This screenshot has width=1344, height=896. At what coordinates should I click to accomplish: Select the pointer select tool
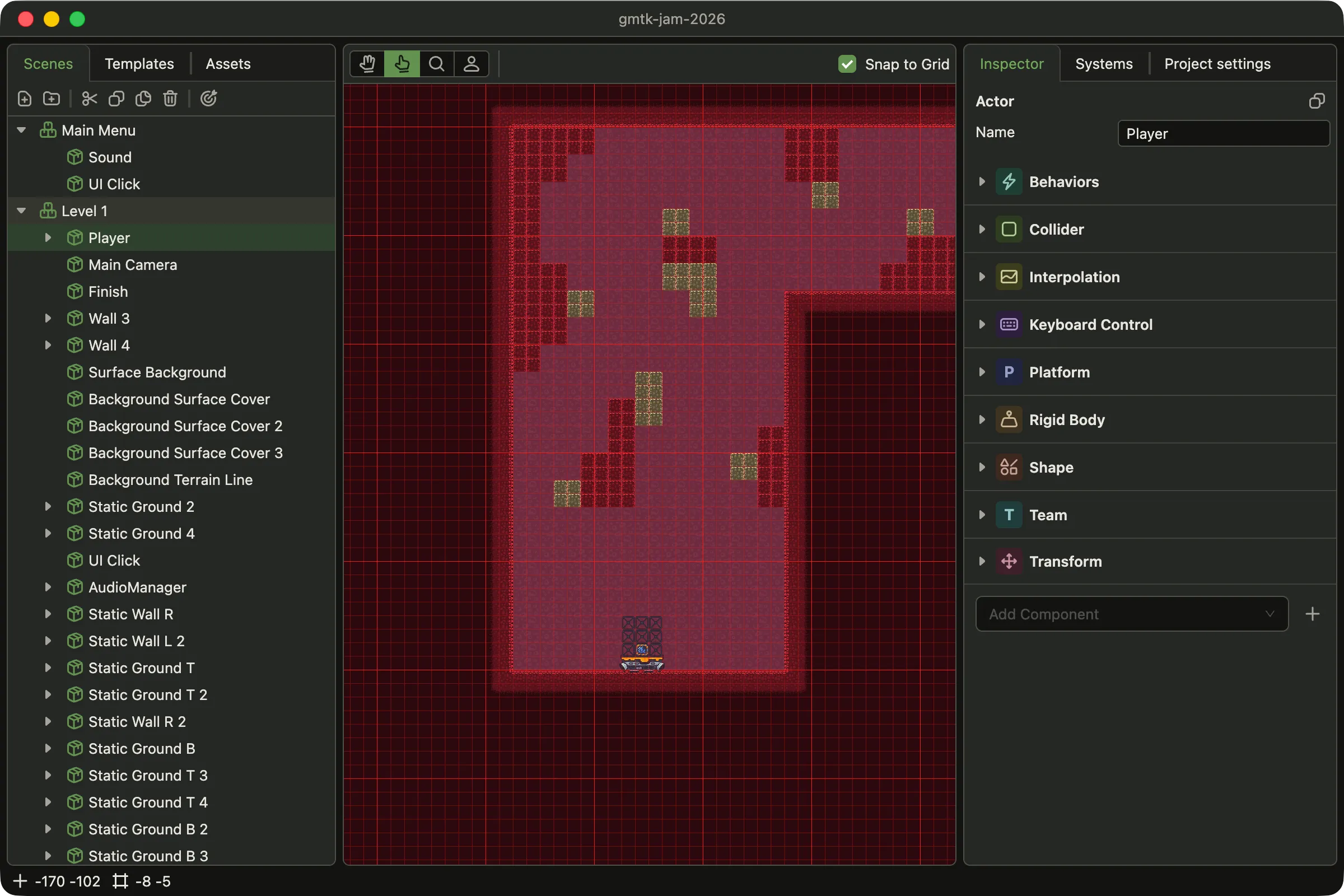[x=402, y=63]
